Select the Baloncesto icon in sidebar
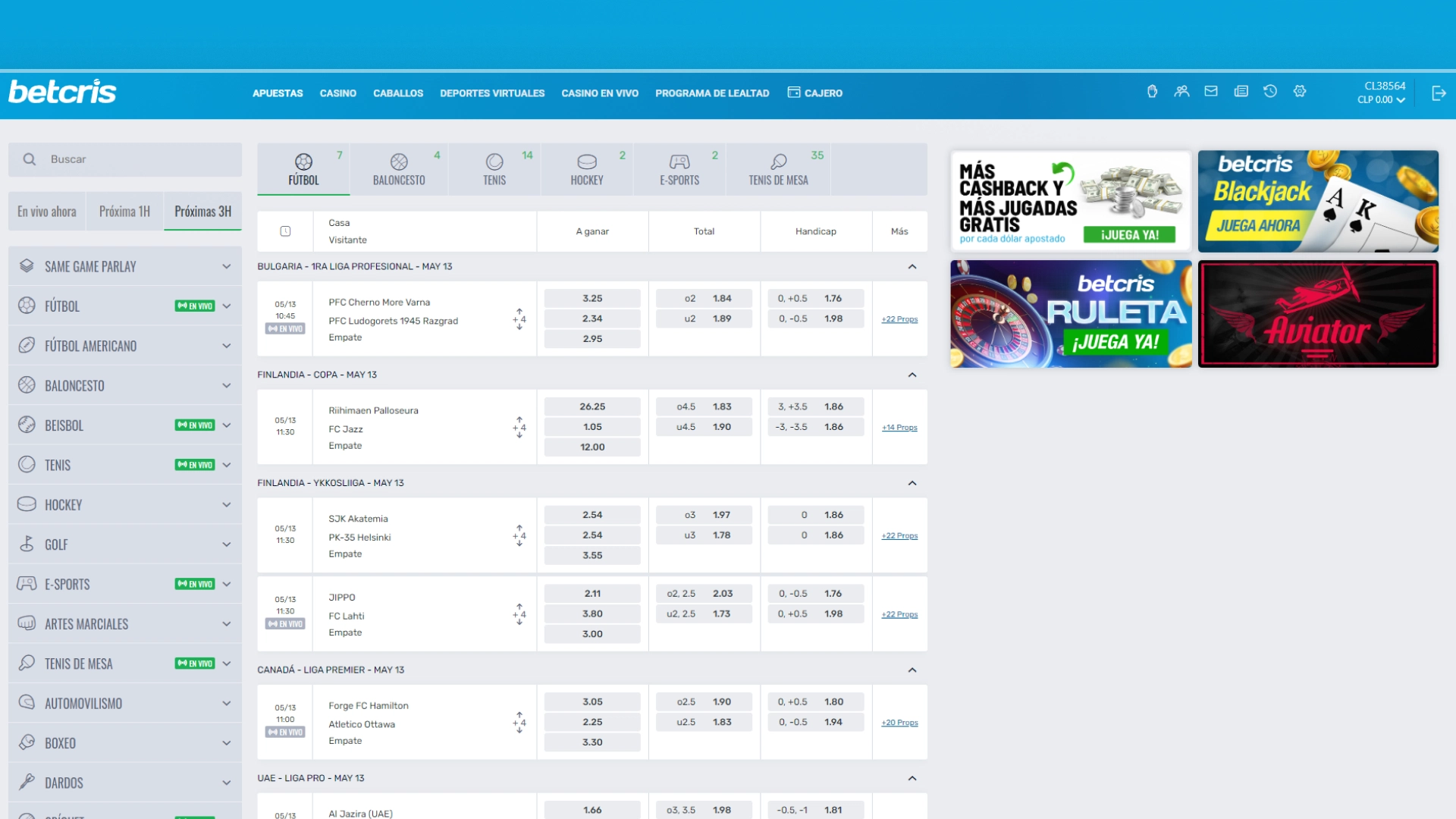This screenshot has width=1456, height=819. (27, 385)
